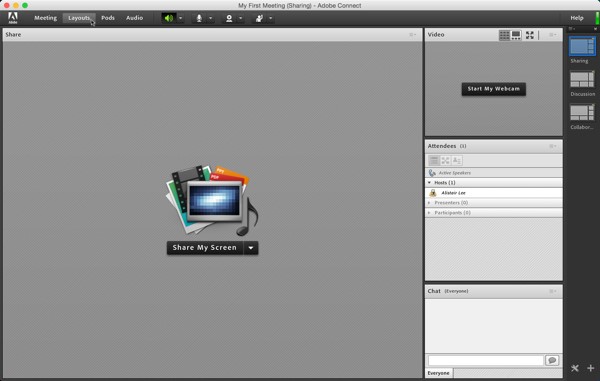Click the Share pod title
The image size is (600, 381).
click(x=13, y=34)
